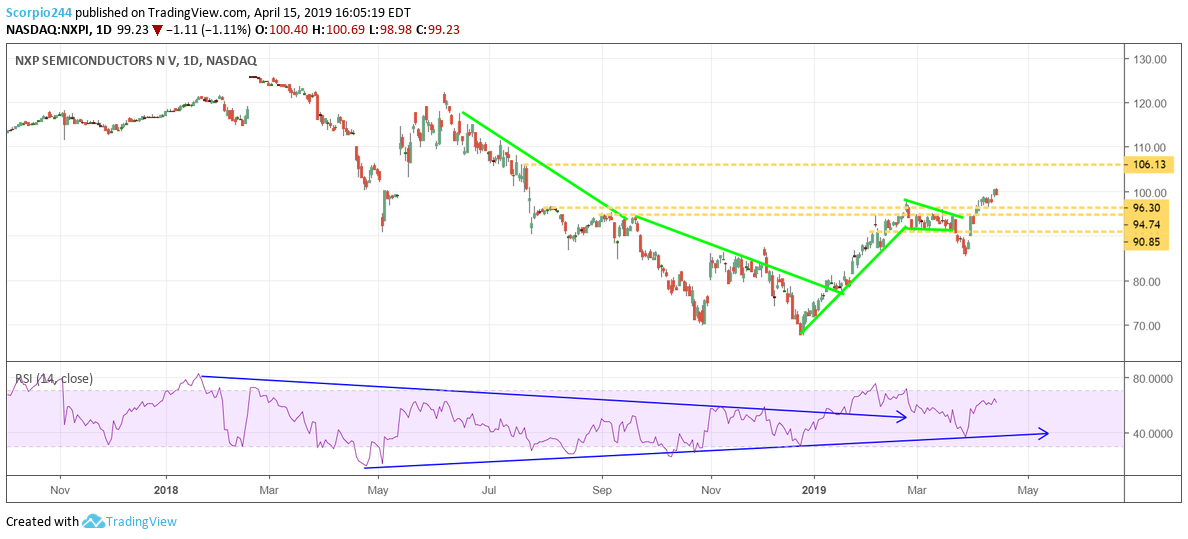Click the 94.74 price level label
Screen dimensions: 1188x539
point(1149,224)
